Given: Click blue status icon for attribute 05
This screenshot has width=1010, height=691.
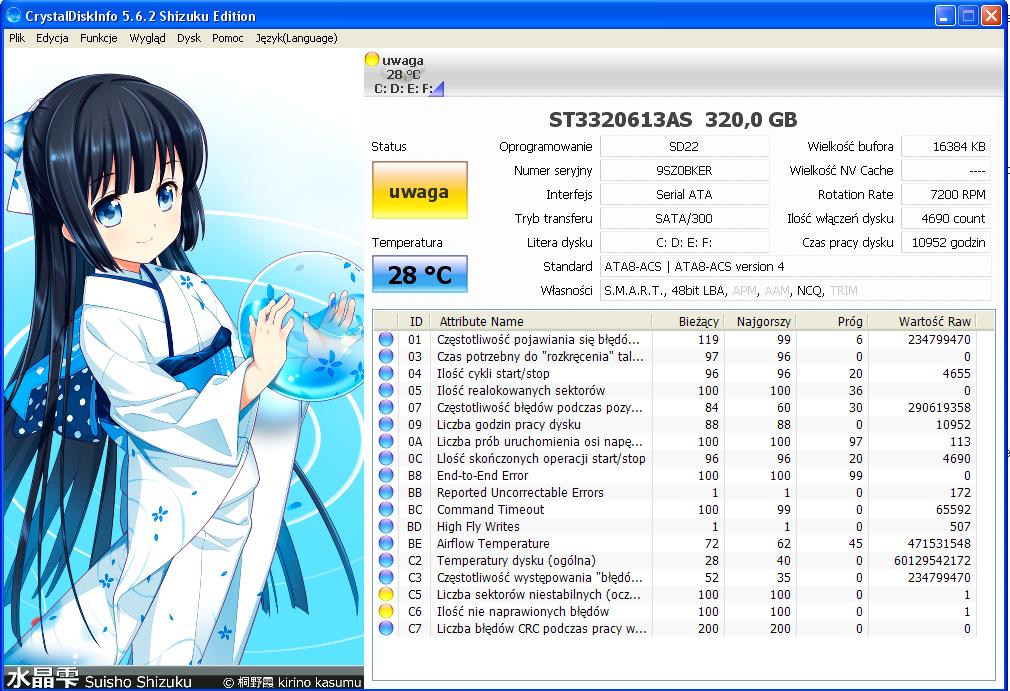Looking at the screenshot, I should point(386,390).
